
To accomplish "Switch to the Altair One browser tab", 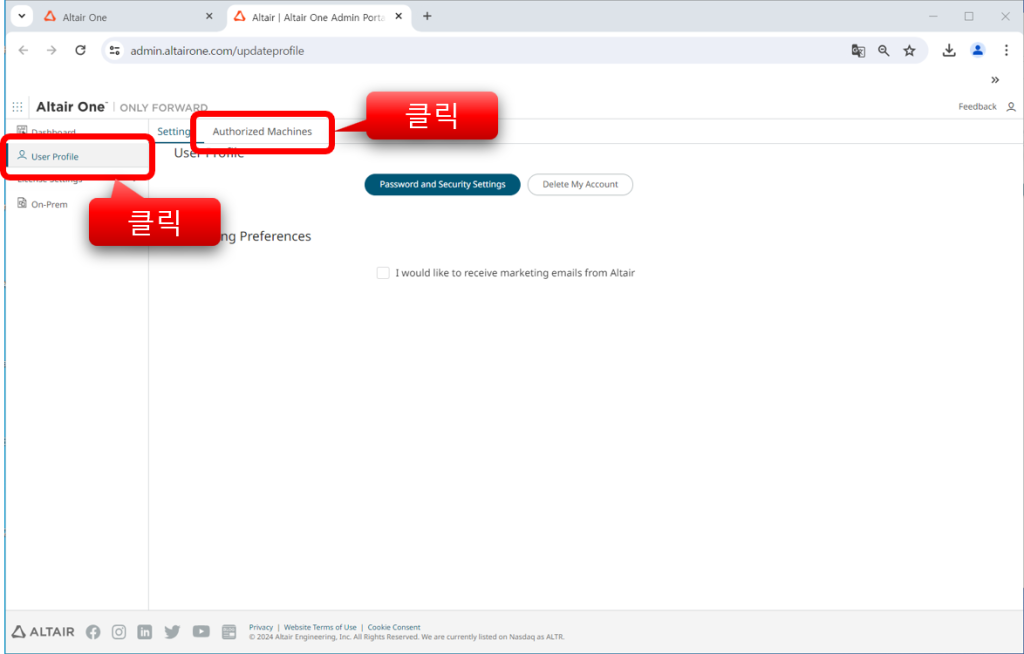I will point(129,17).
